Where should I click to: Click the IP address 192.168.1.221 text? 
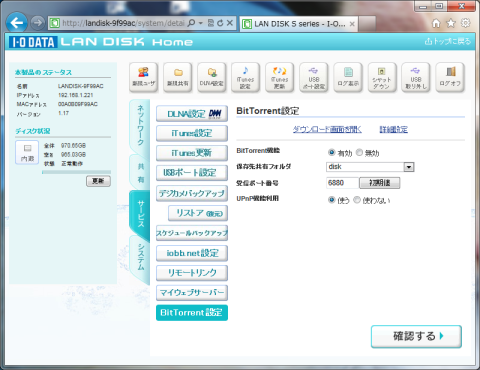tap(76, 95)
